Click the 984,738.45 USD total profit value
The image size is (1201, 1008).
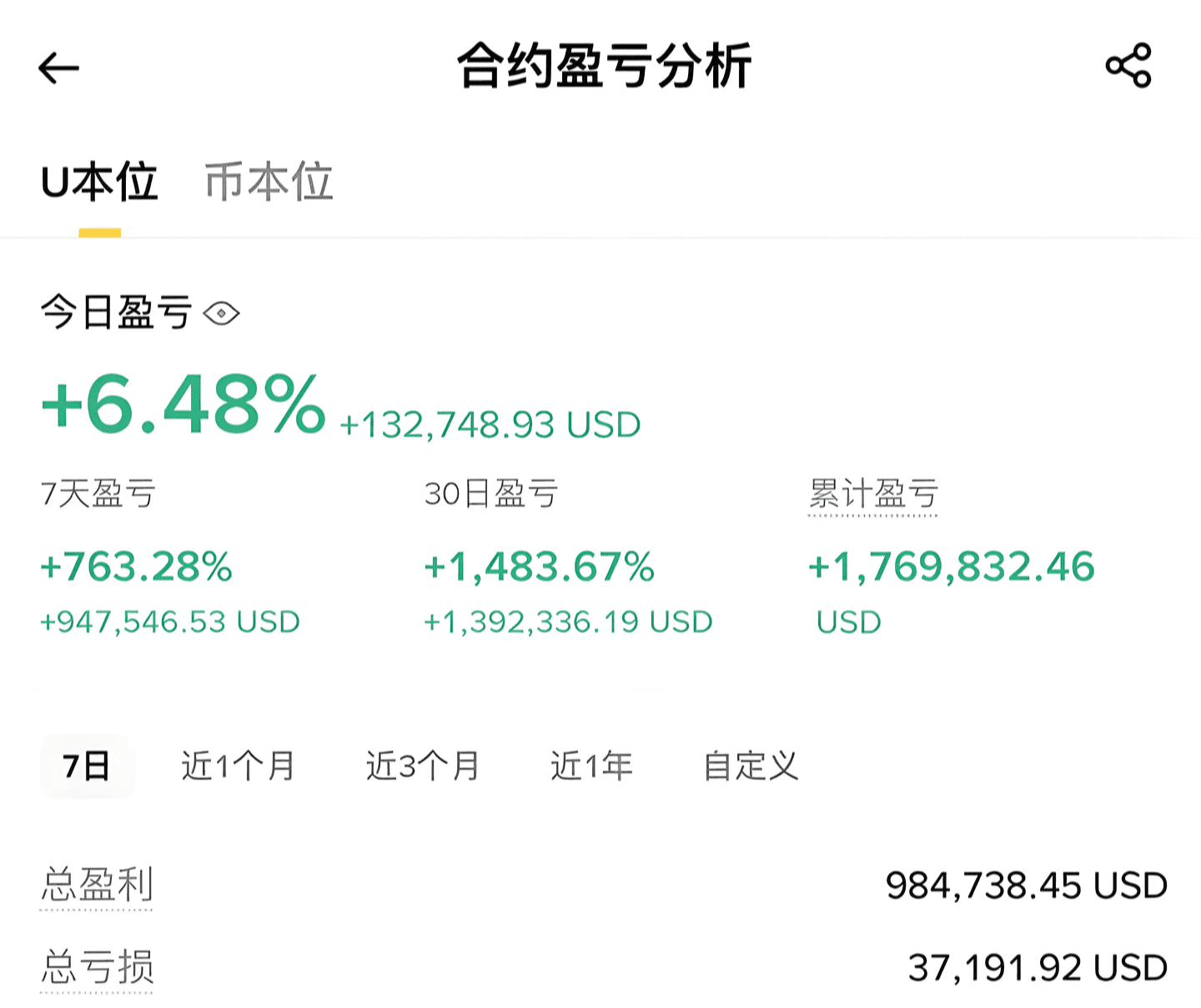click(x=1027, y=885)
